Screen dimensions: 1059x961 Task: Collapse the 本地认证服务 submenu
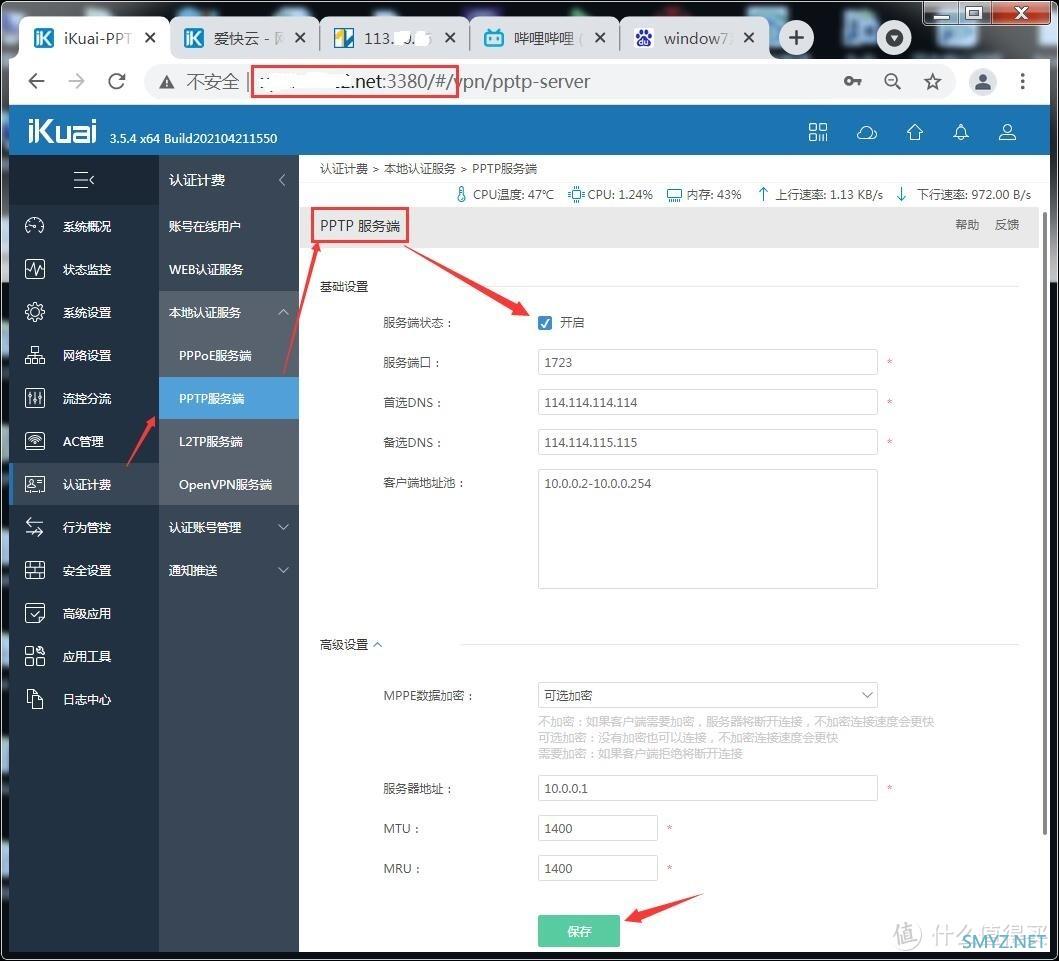[284, 312]
